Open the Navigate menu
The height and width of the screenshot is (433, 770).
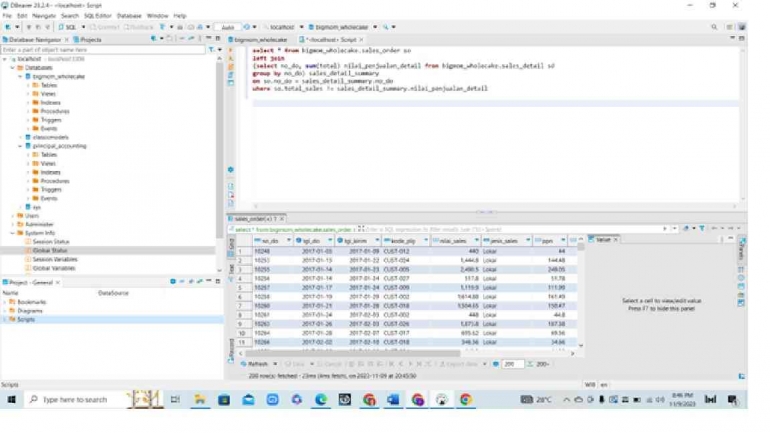pos(44,16)
